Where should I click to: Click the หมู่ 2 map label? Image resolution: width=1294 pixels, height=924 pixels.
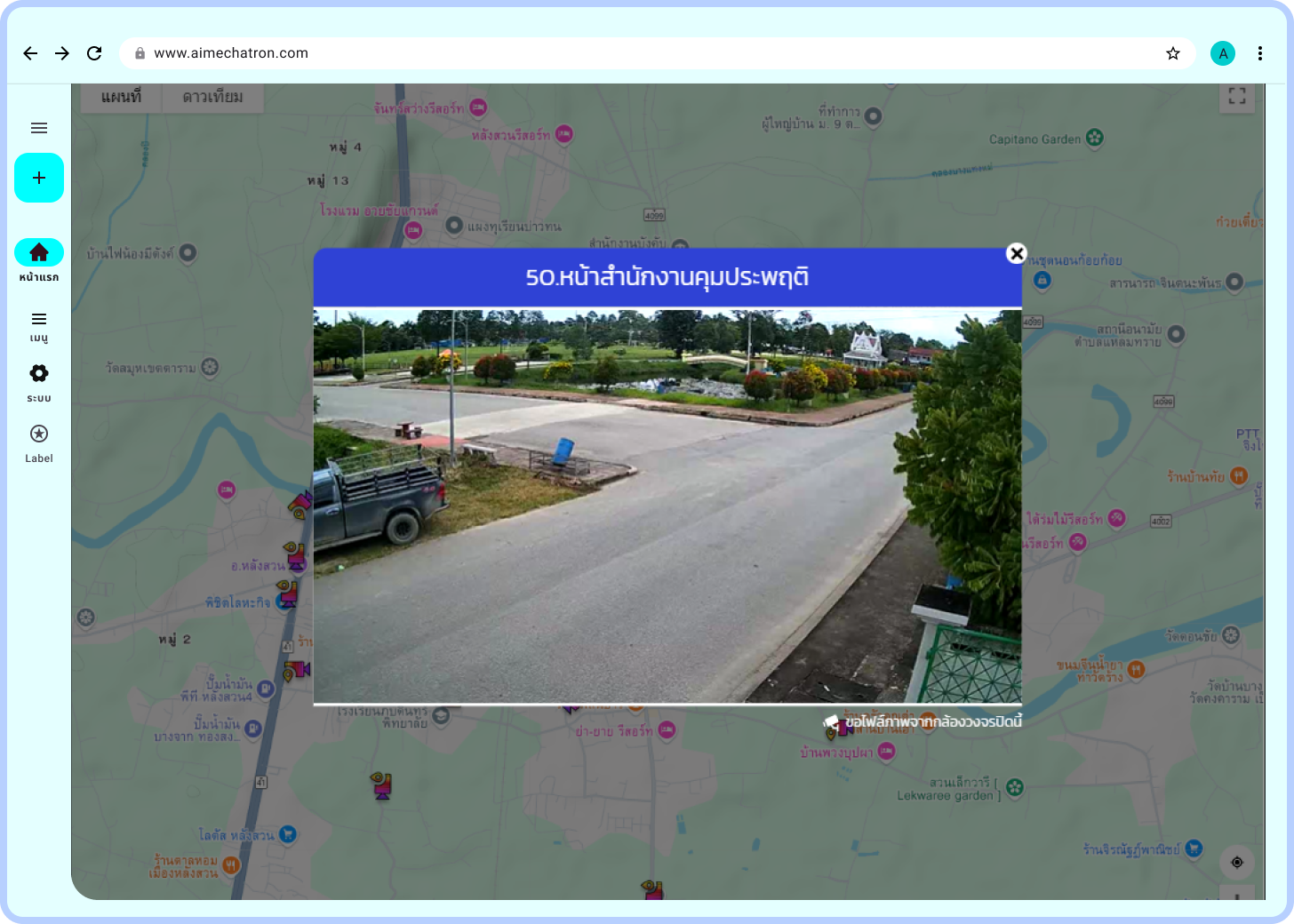coord(175,640)
